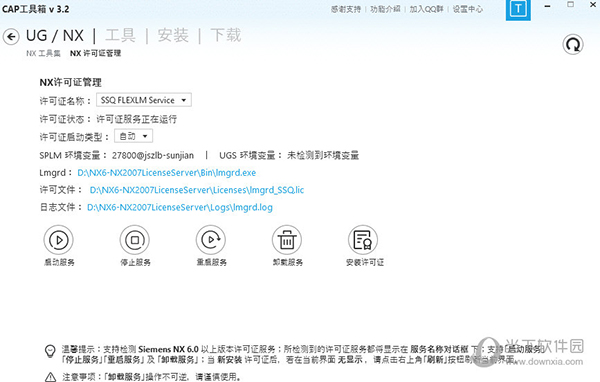Click the SPLM value 27800@jszlb-sunjian

coord(153,155)
